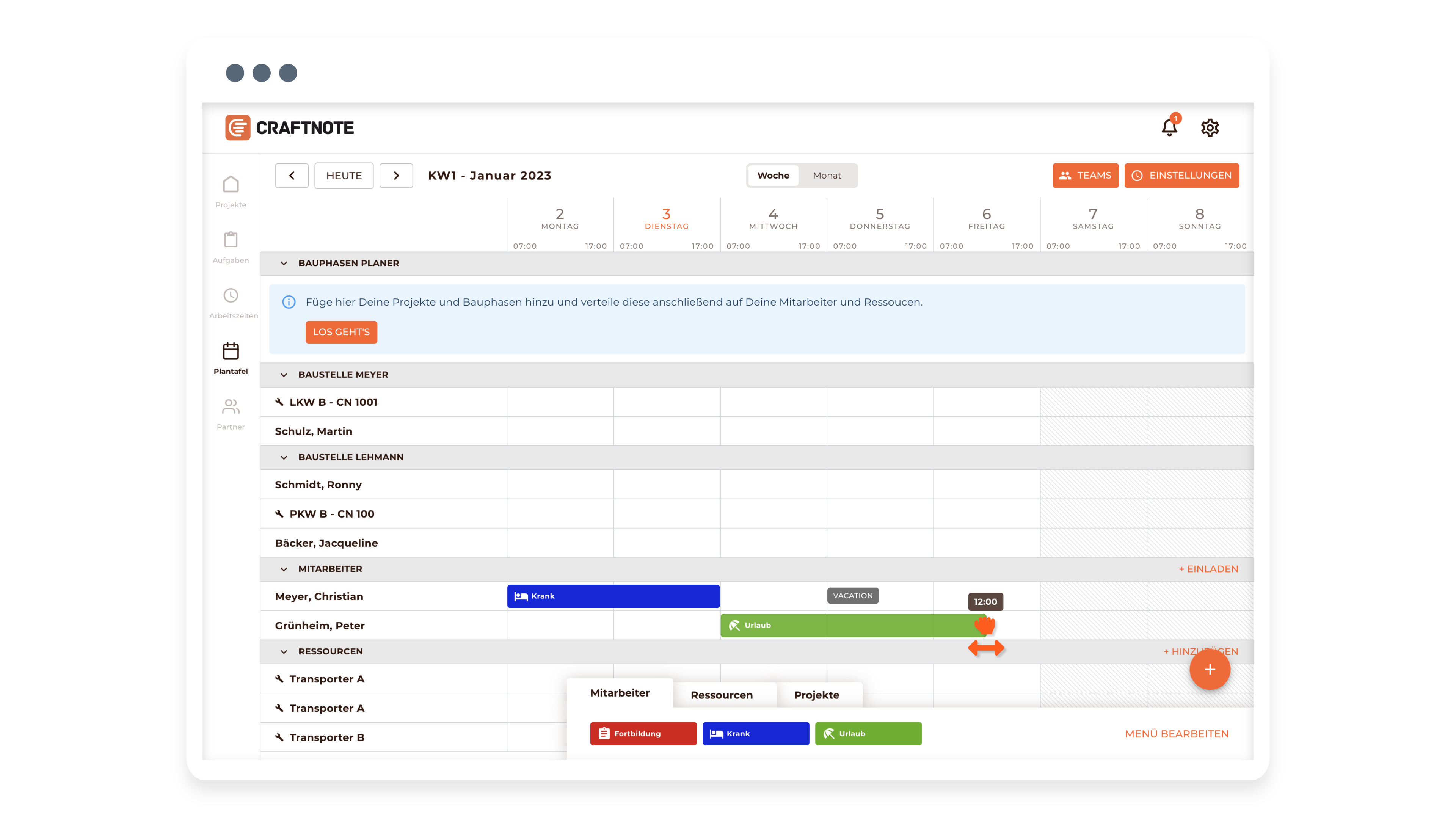The image size is (1456, 819).
Task: Open settings gear icon
Action: coord(1210,128)
